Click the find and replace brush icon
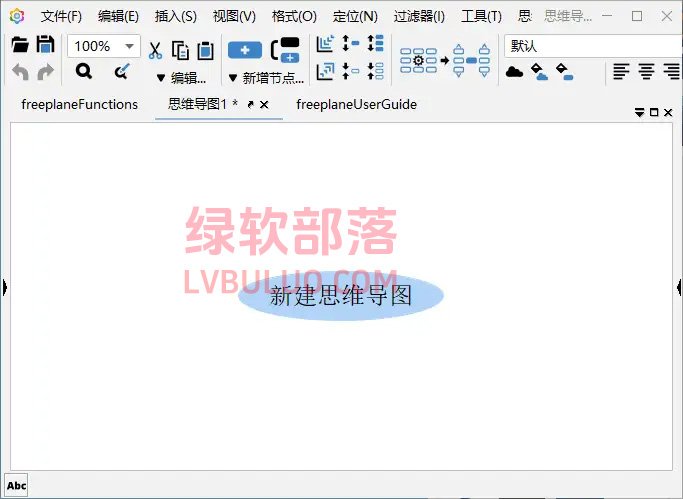The image size is (683, 499). (x=122, y=71)
